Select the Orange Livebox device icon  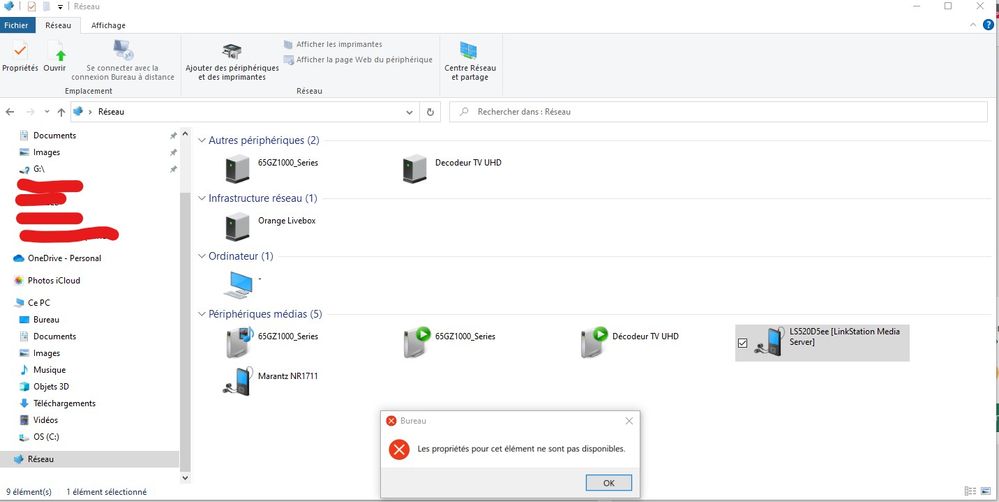click(238, 227)
